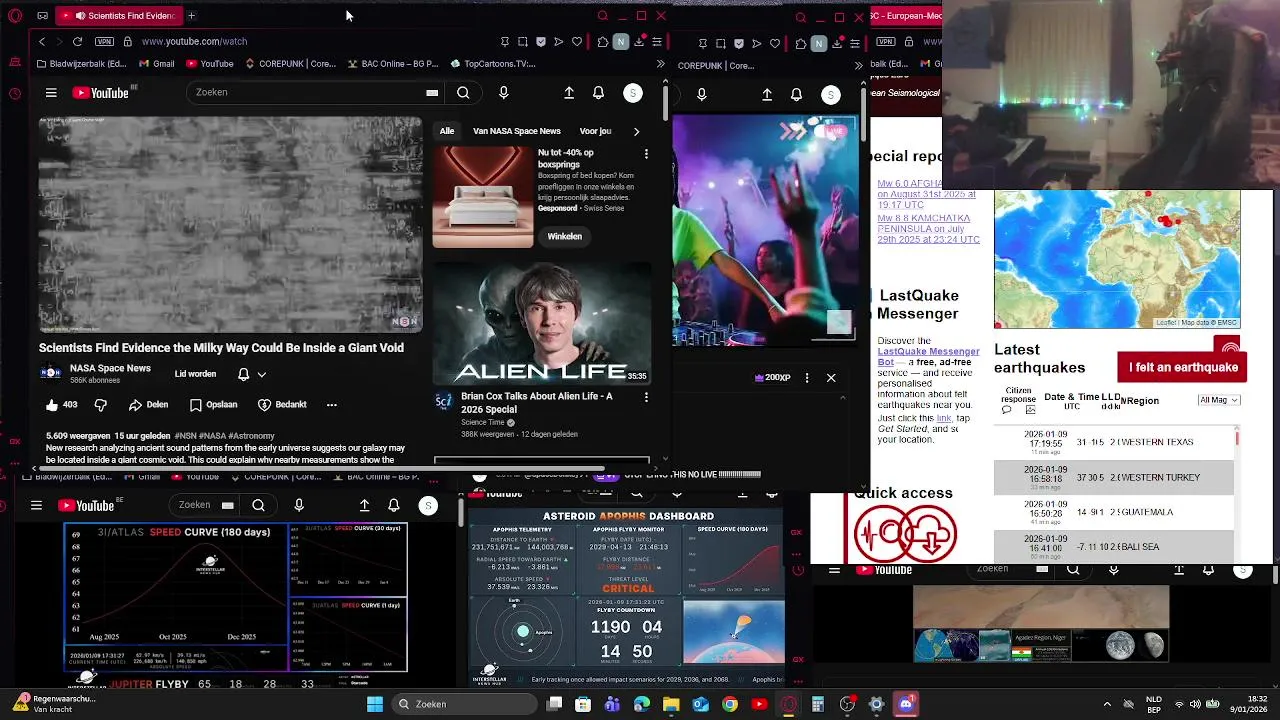Screen dimensions: 1280x720
Task: Select the WESTERN TURKEY earthquake row
Action: coord(1114,477)
